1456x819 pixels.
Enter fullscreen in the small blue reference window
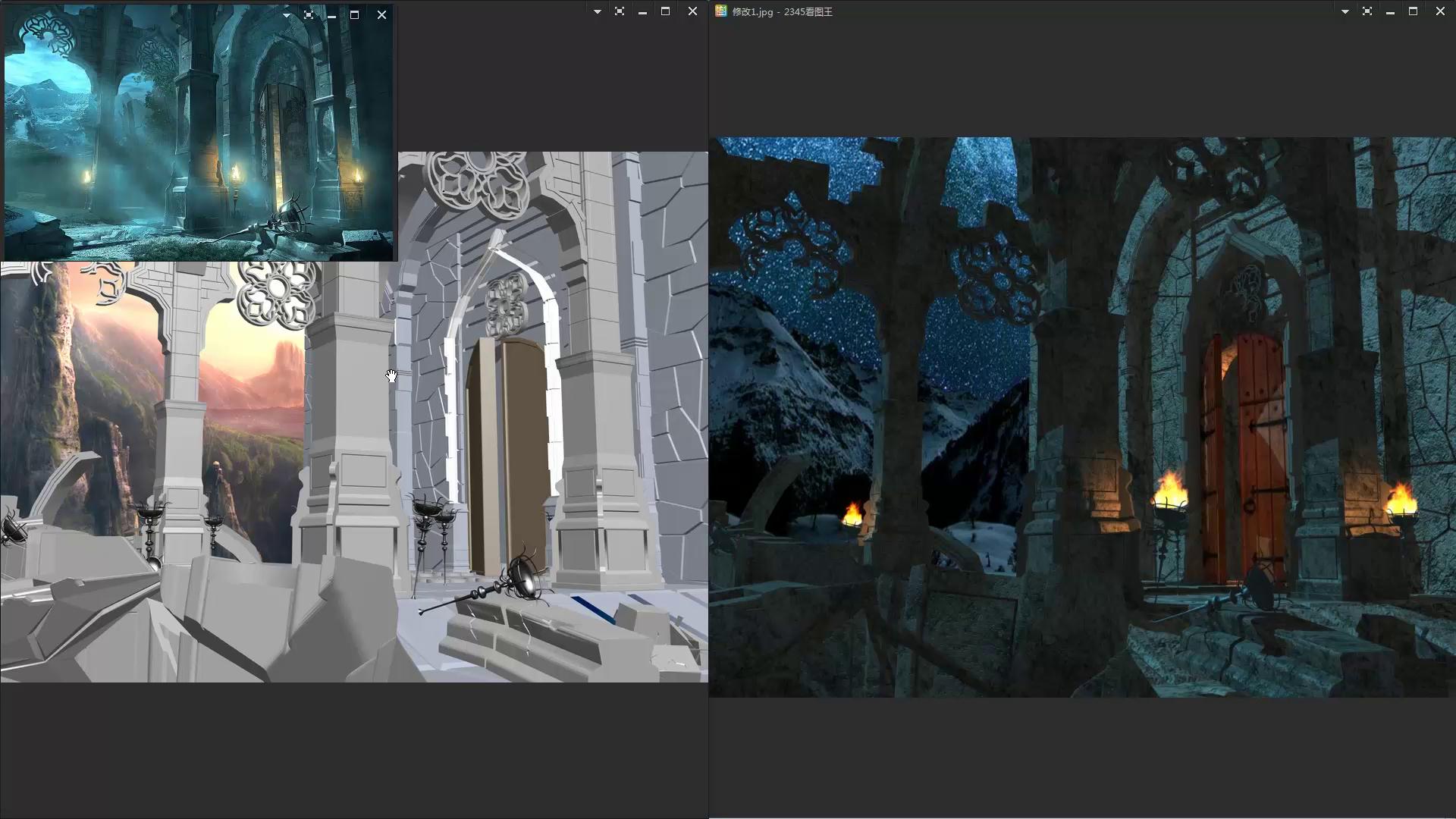[x=309, y=15]
